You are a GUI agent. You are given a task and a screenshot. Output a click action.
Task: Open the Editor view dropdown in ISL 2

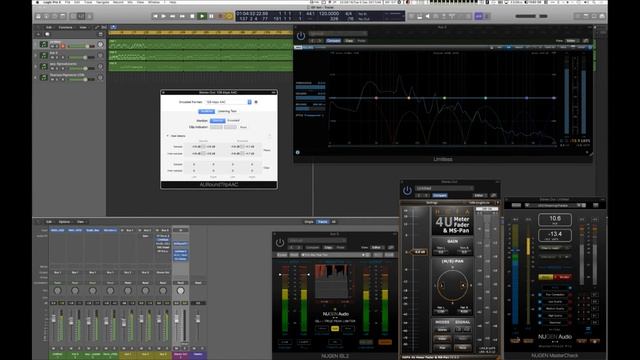click(x=378, y=247)
